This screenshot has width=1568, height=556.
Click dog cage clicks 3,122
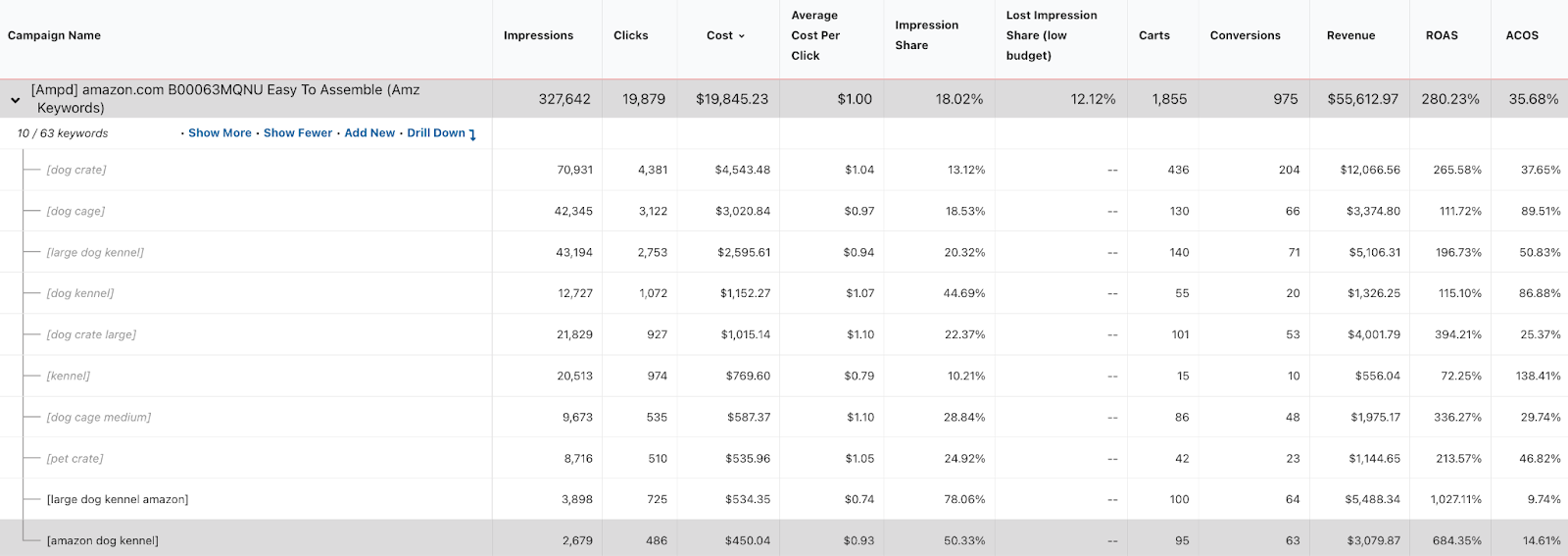pos(653,211)
